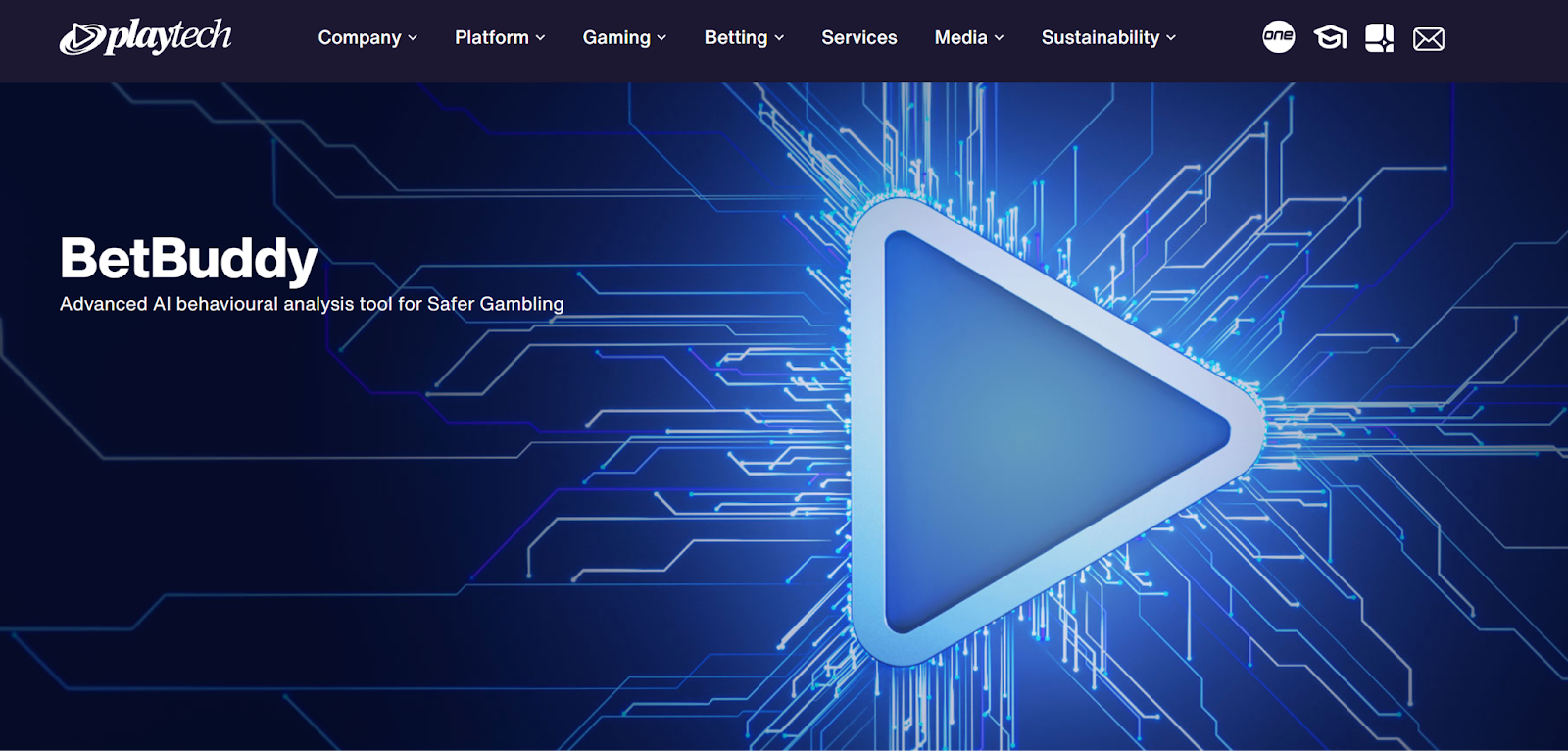Expand the chevron next to Sustainability
This screenshot has width=1568, height=751.
(x=1171, y=38)
